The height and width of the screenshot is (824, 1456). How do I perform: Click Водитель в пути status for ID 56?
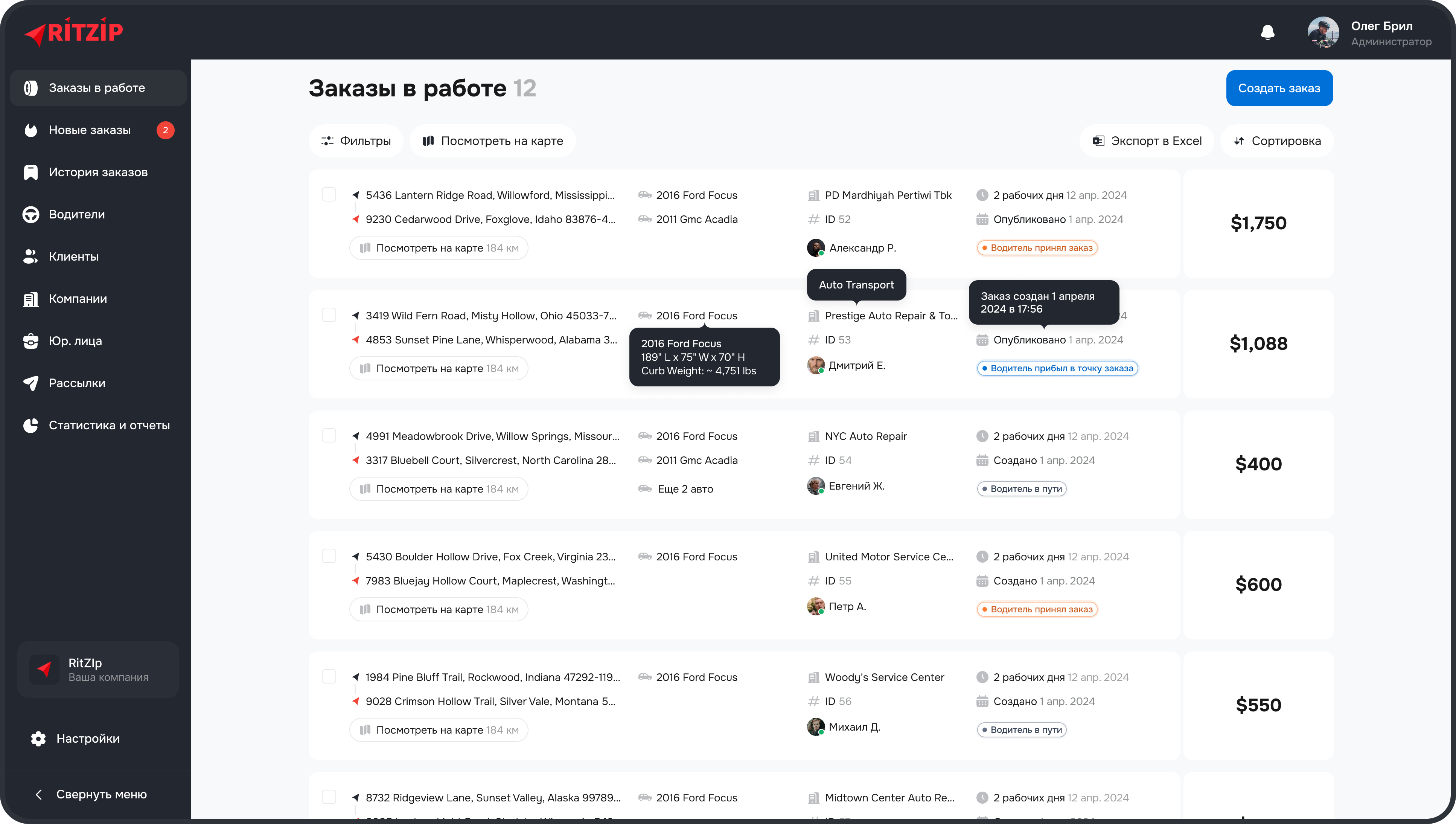(1022, 730)
